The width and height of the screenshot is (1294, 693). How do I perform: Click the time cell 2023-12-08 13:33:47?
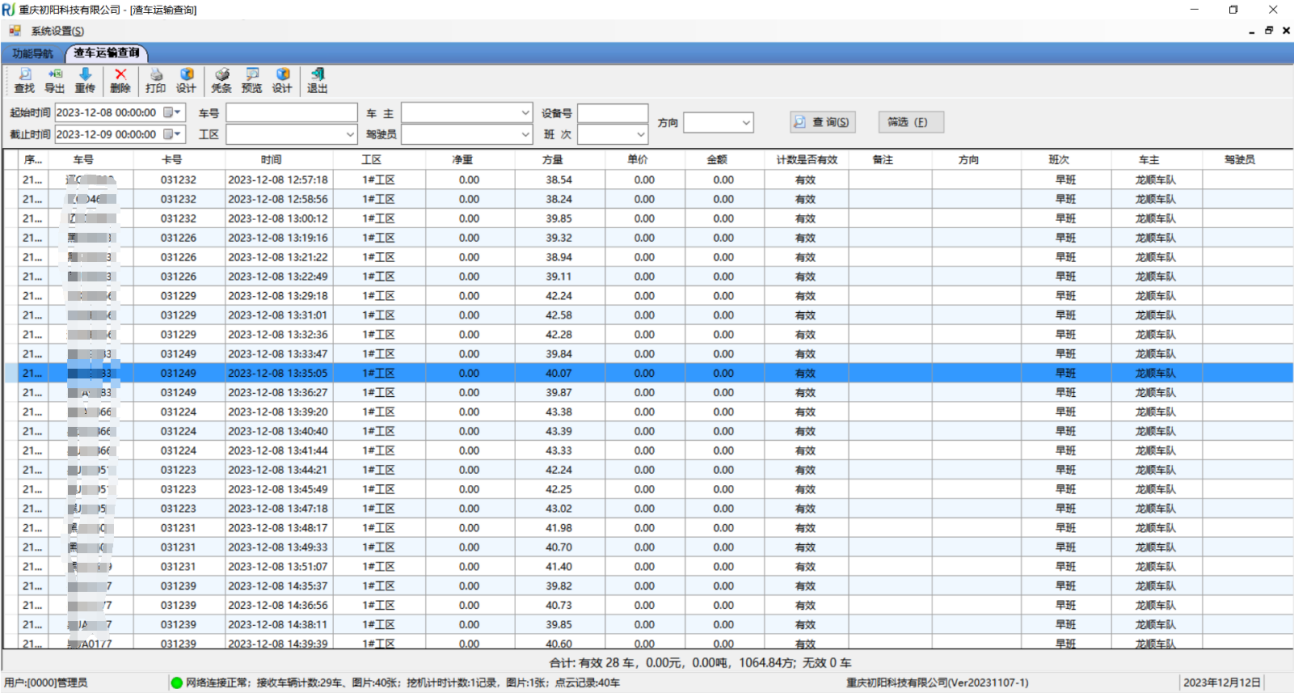[x=278, y=354]
